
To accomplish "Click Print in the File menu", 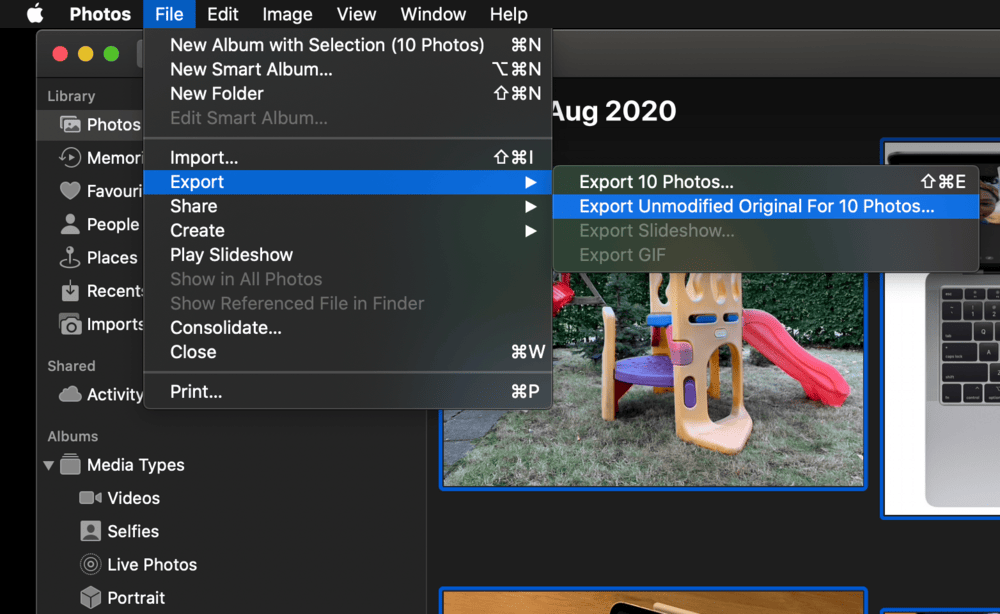I will coord(197,391).
